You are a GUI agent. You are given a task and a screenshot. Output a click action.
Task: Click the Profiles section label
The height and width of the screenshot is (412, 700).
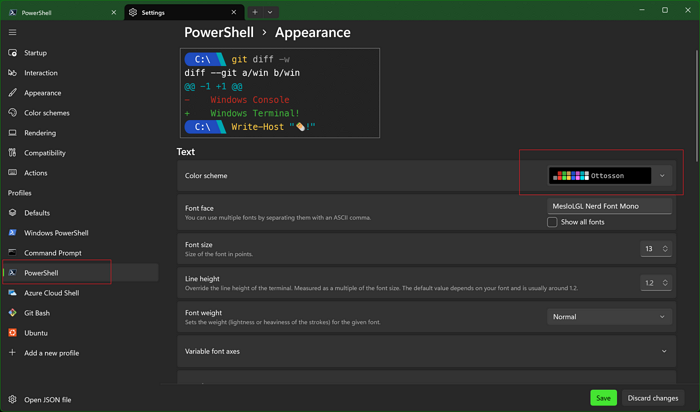(20, 192)
